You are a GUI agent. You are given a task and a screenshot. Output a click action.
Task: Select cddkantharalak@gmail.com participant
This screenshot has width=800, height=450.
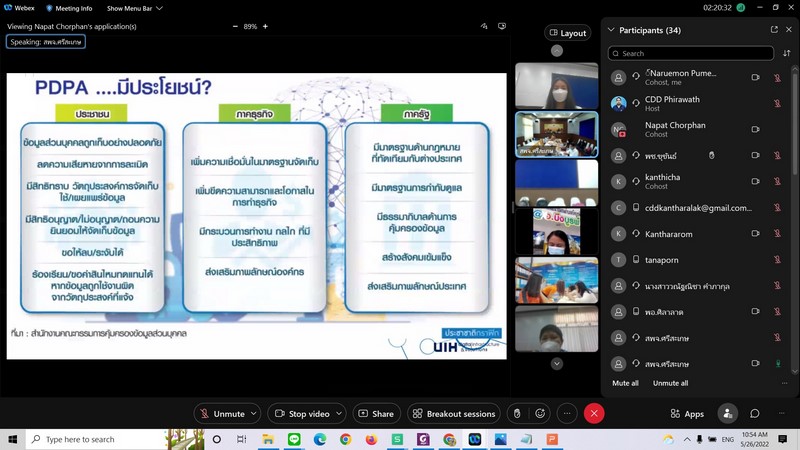(697, 208)
